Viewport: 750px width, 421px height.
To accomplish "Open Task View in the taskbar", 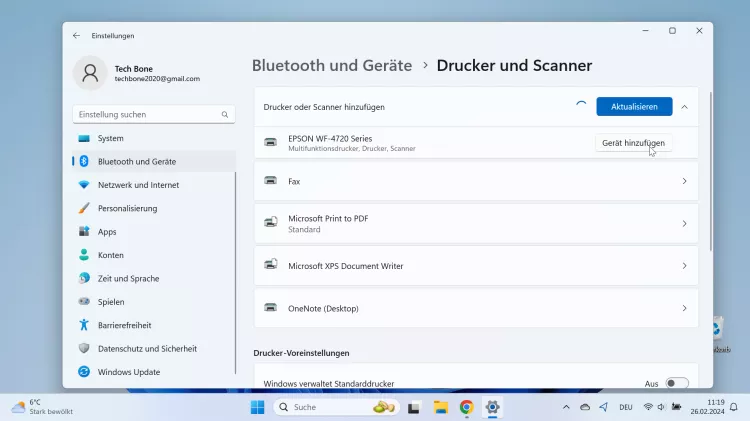I will (414, 408).
